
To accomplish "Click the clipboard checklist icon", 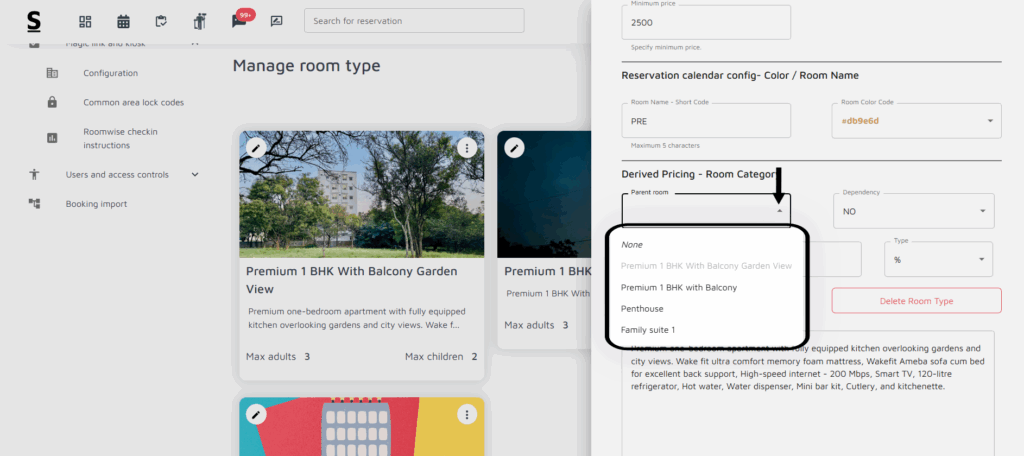I will 161,21.
